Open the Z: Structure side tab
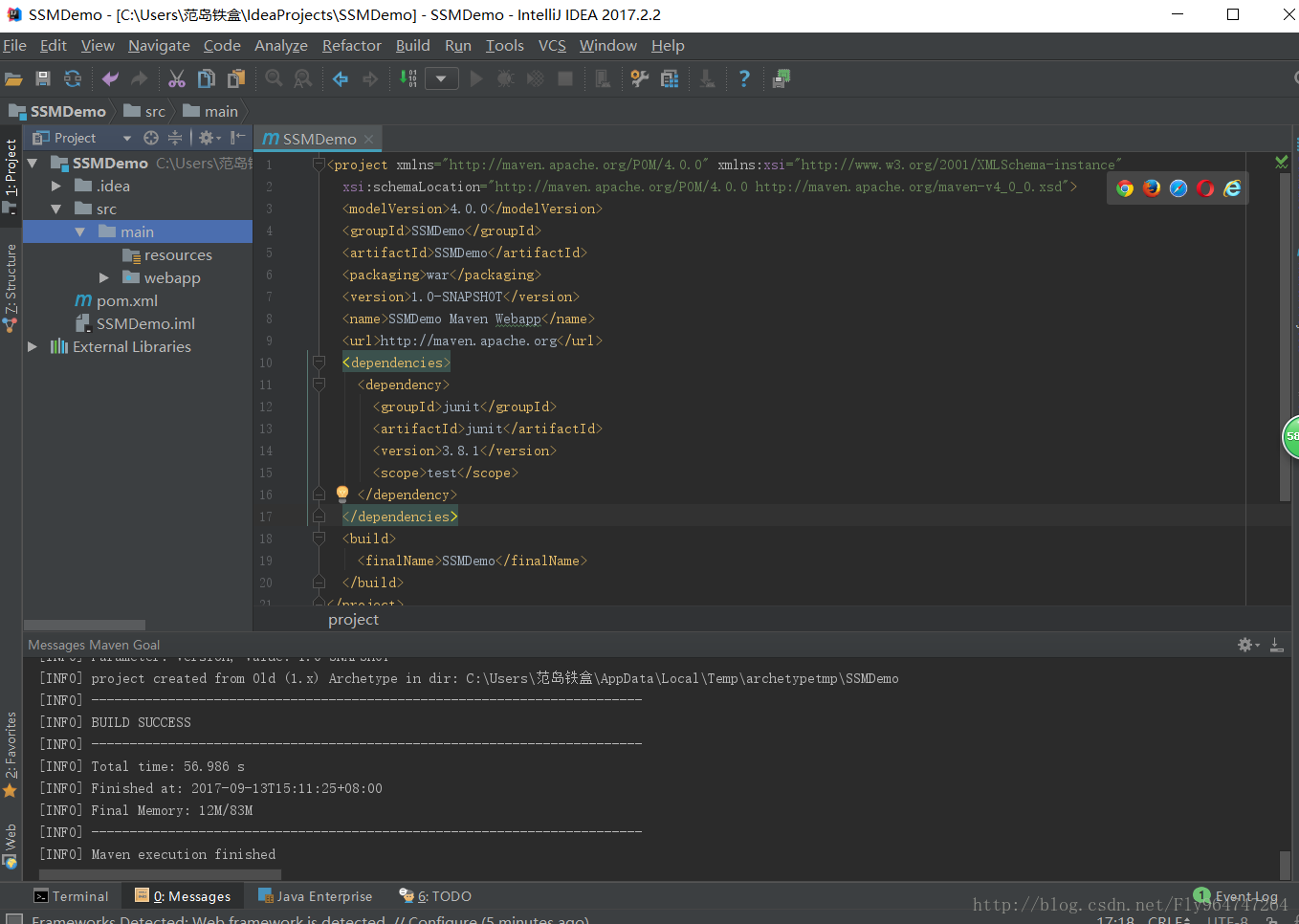Viewport: 1299px width, 924px height. (11, 287)
